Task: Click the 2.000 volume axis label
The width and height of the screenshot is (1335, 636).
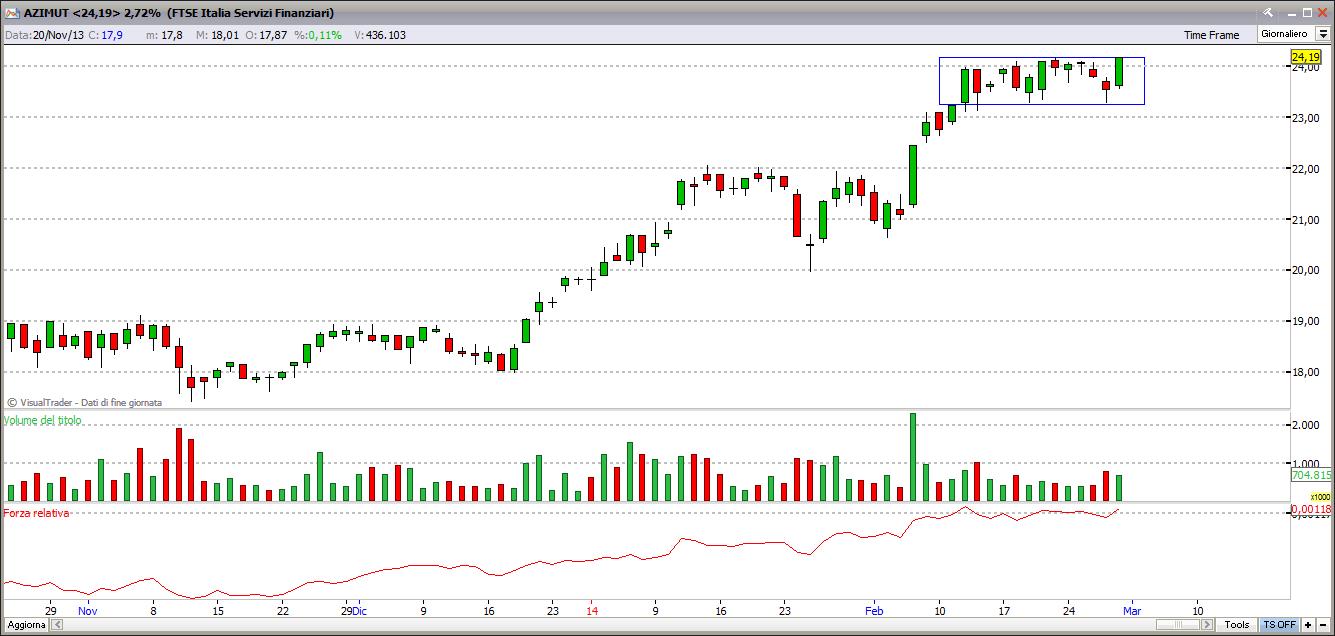Action: pyautogui.click(x=1304, y=425)
